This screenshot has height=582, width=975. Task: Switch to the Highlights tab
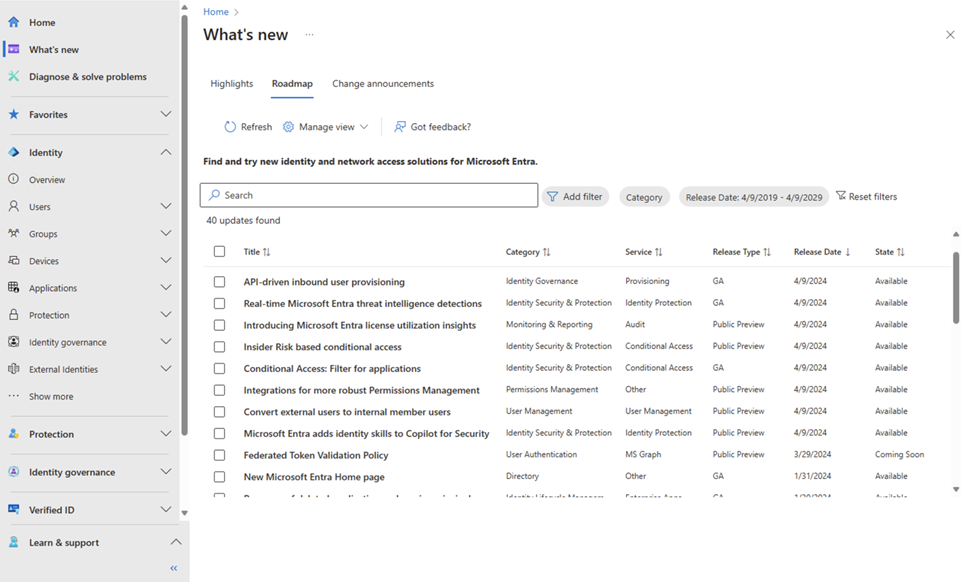(232, 84)
